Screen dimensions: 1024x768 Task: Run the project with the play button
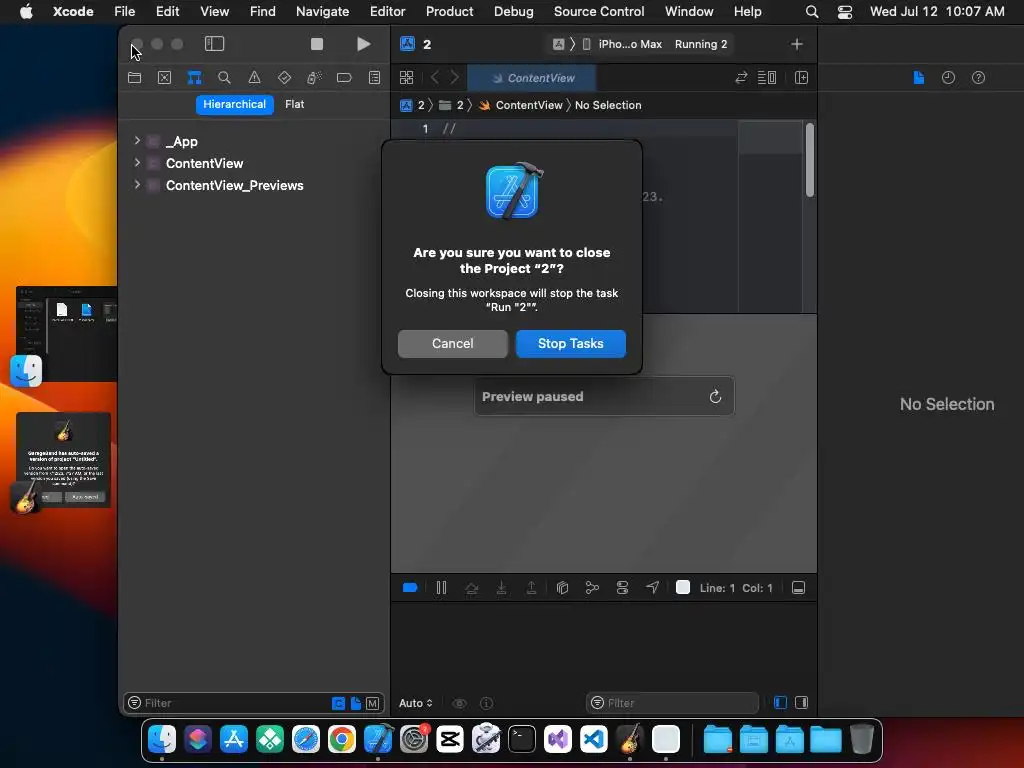[364, 44]
